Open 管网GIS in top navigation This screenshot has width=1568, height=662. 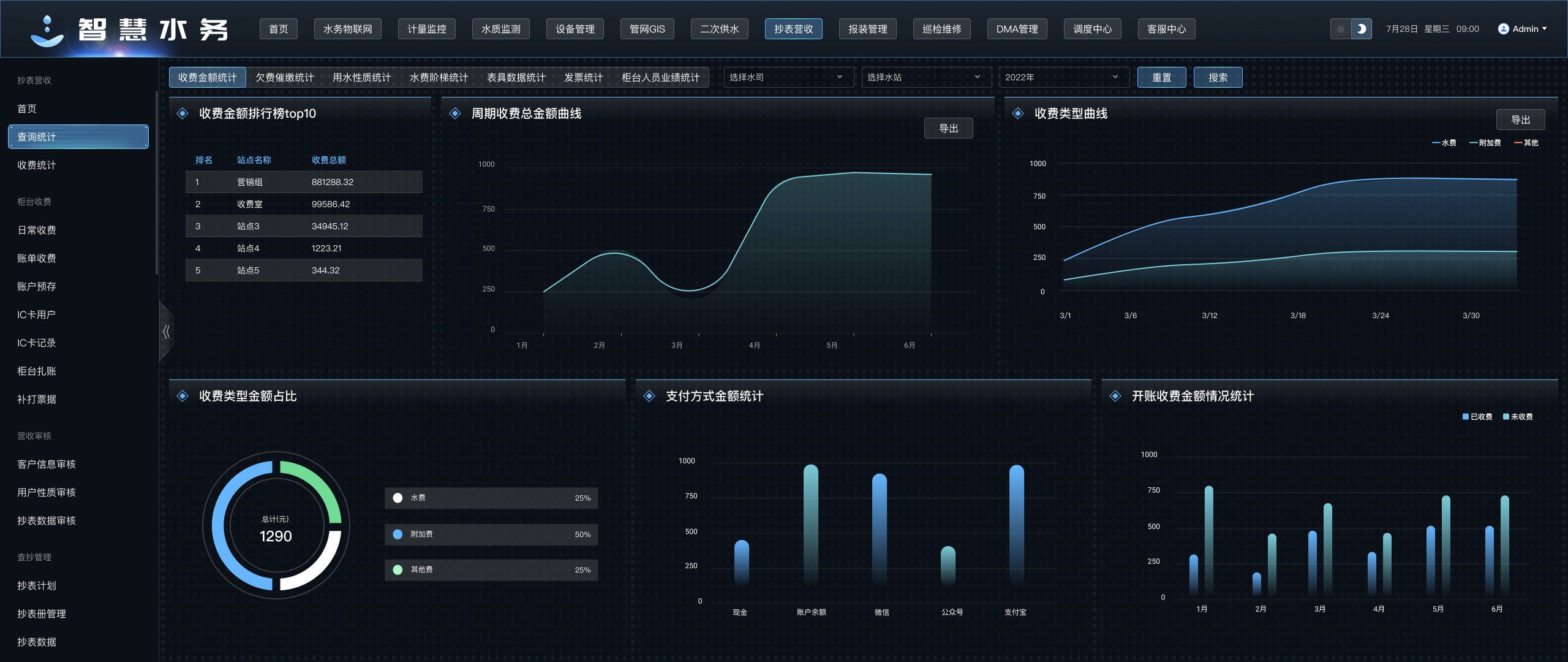(647, 29)
